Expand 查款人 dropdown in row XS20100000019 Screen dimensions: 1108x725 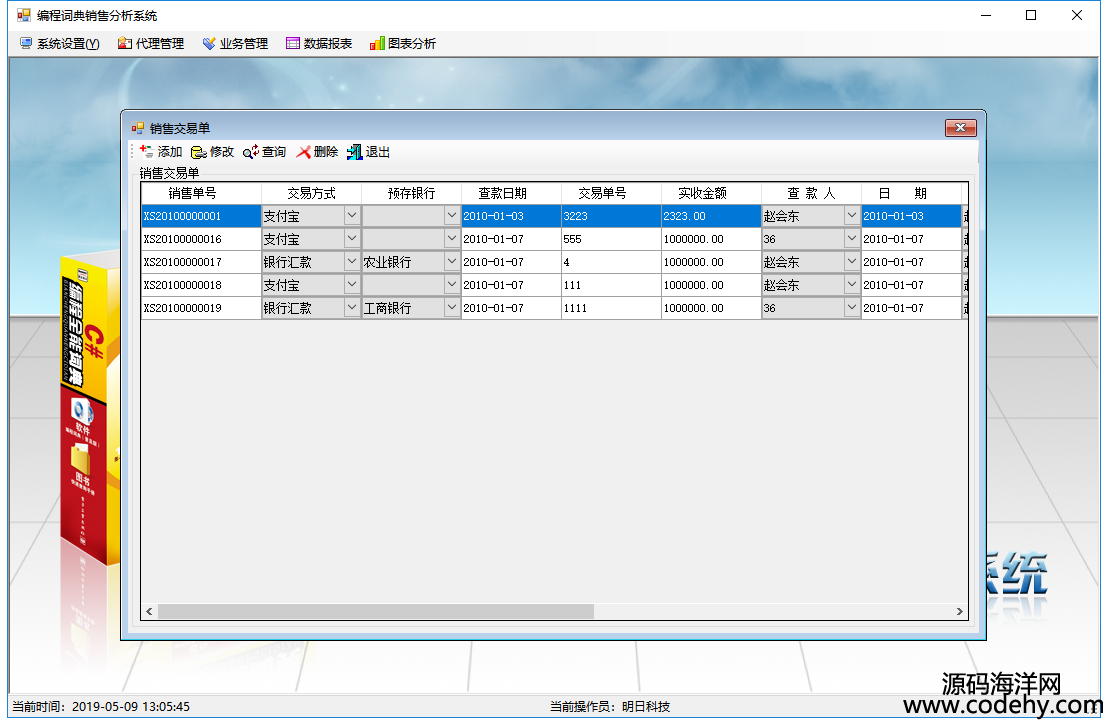click(x=851, y=308)
